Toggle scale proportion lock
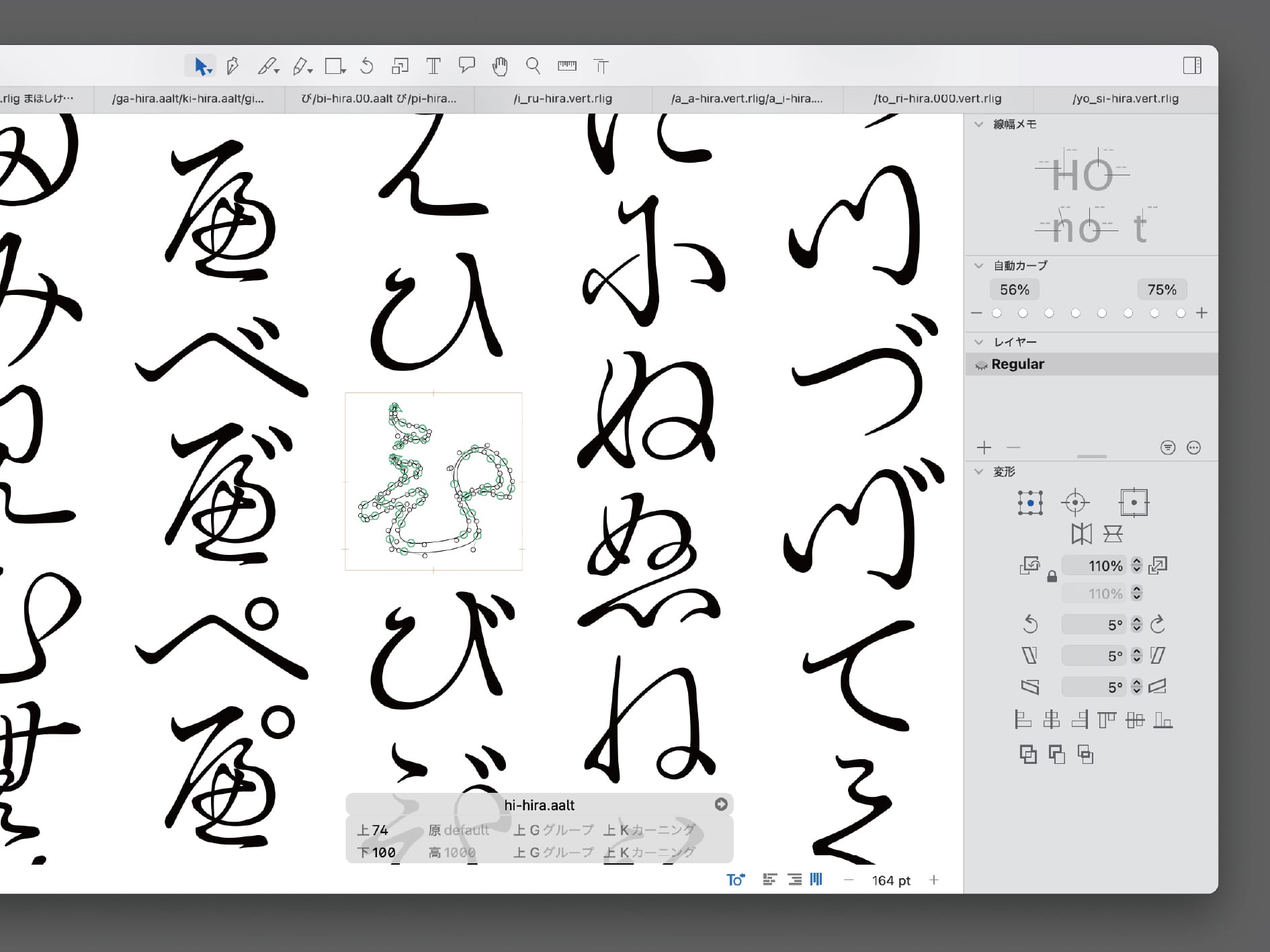 click(x=1052, y=576)
